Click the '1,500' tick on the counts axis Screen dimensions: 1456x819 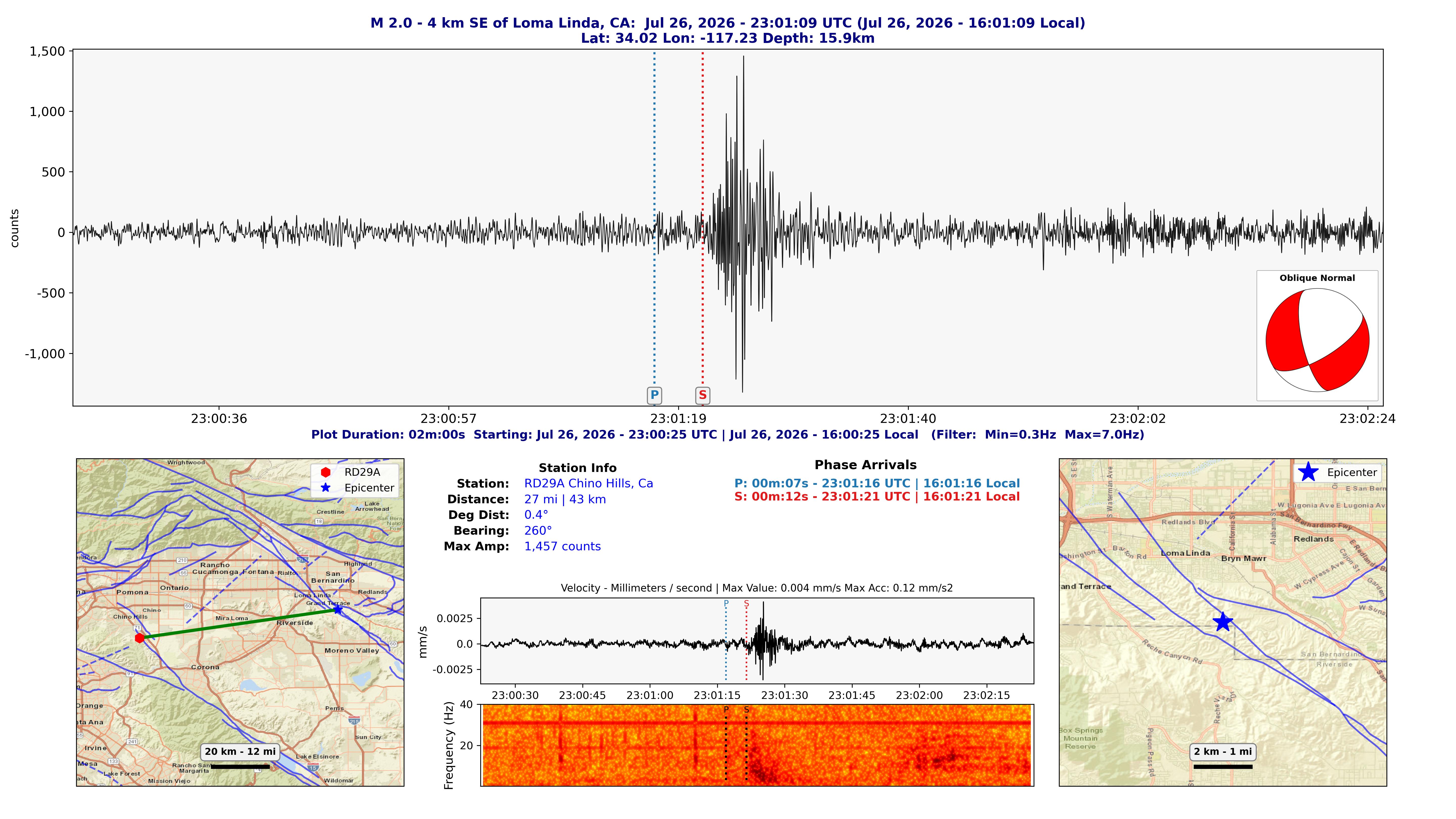click(x=48, y=51)
